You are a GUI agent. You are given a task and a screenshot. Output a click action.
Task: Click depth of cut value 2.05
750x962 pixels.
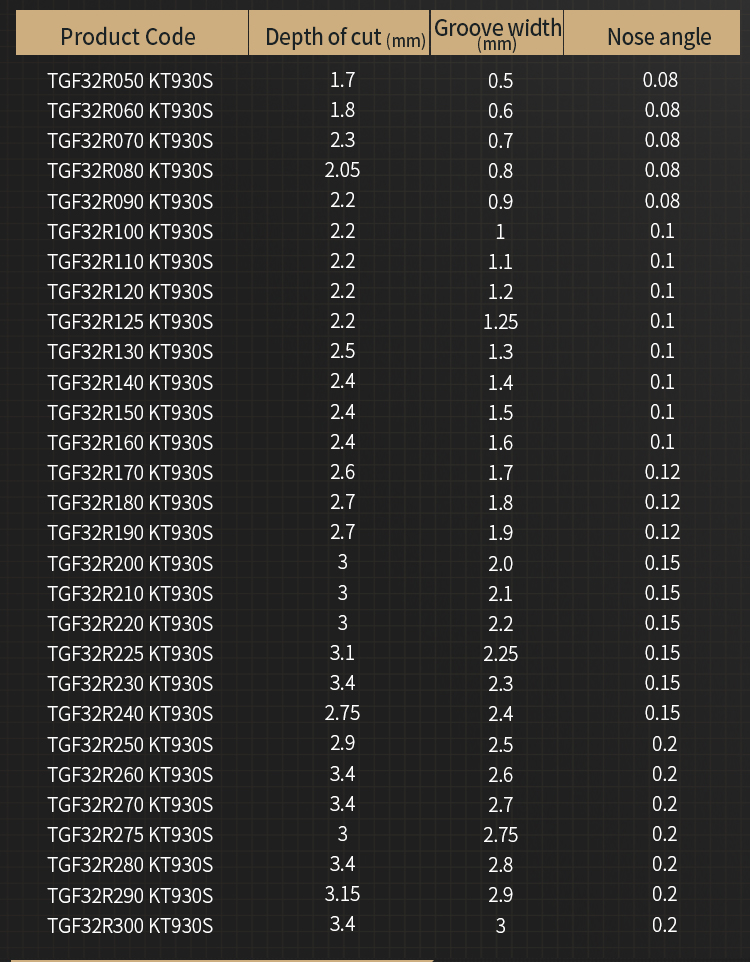coord(342,169)
